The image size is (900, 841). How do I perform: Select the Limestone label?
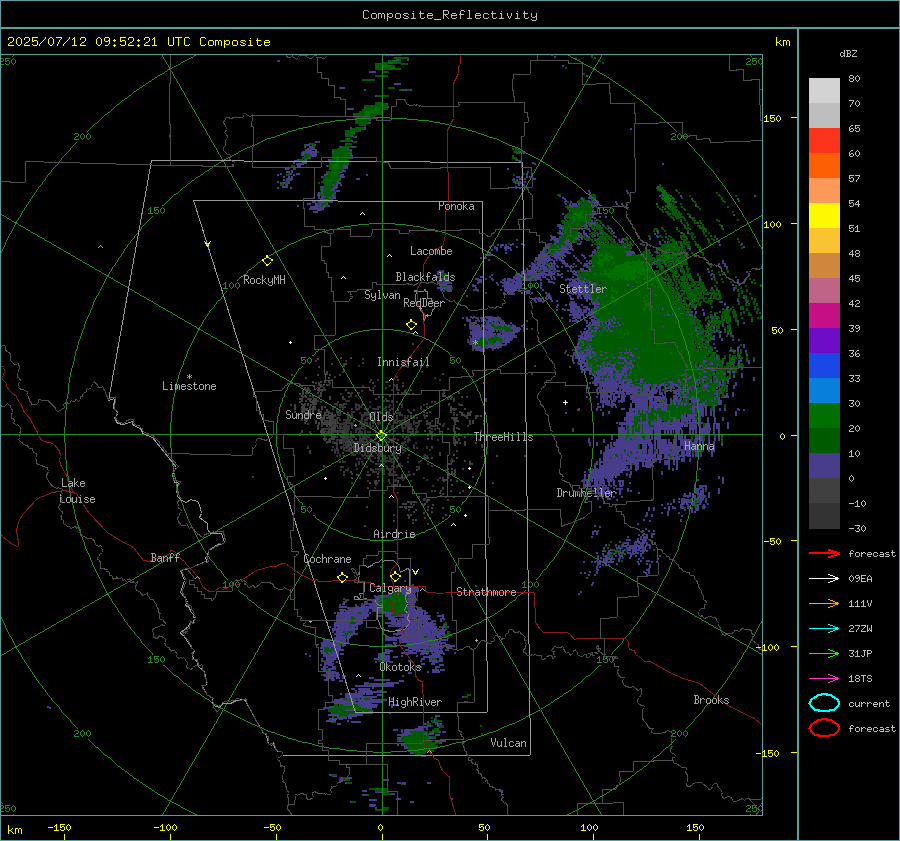click(189, 386)
